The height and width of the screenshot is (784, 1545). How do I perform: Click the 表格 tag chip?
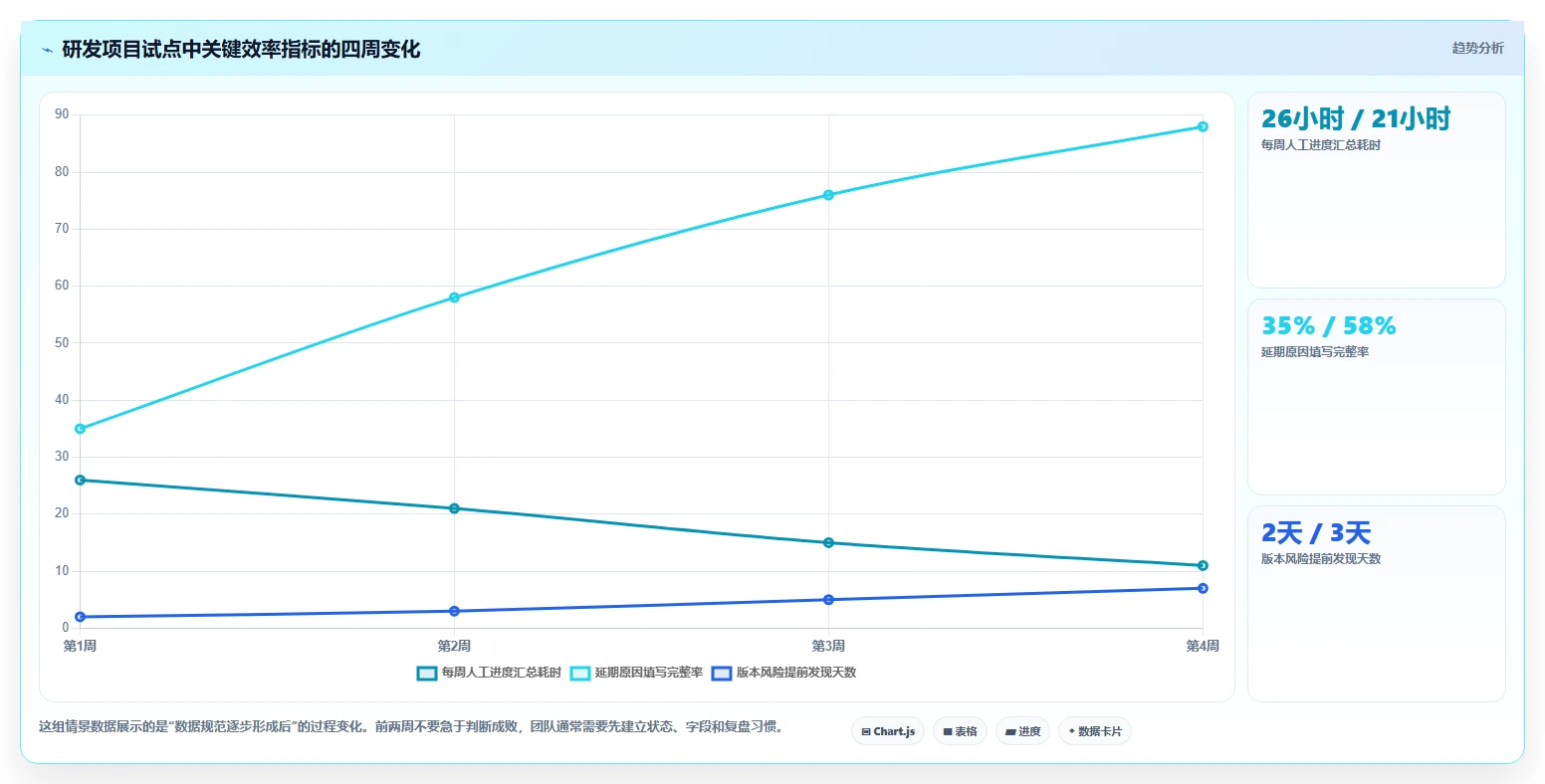tap(960, 731)
